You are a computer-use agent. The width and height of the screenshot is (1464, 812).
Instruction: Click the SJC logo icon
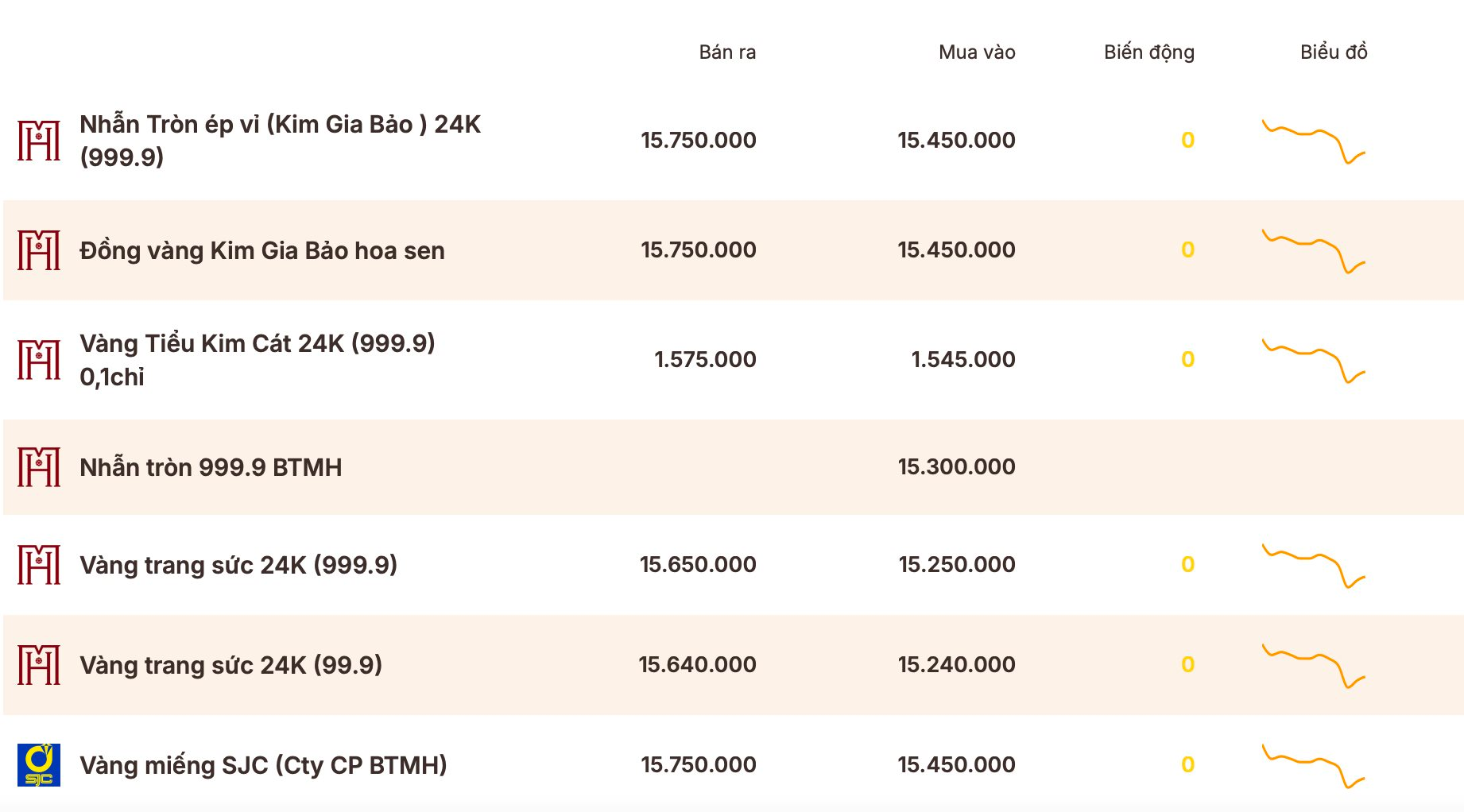pyautogui.click(x=39, y=765)
